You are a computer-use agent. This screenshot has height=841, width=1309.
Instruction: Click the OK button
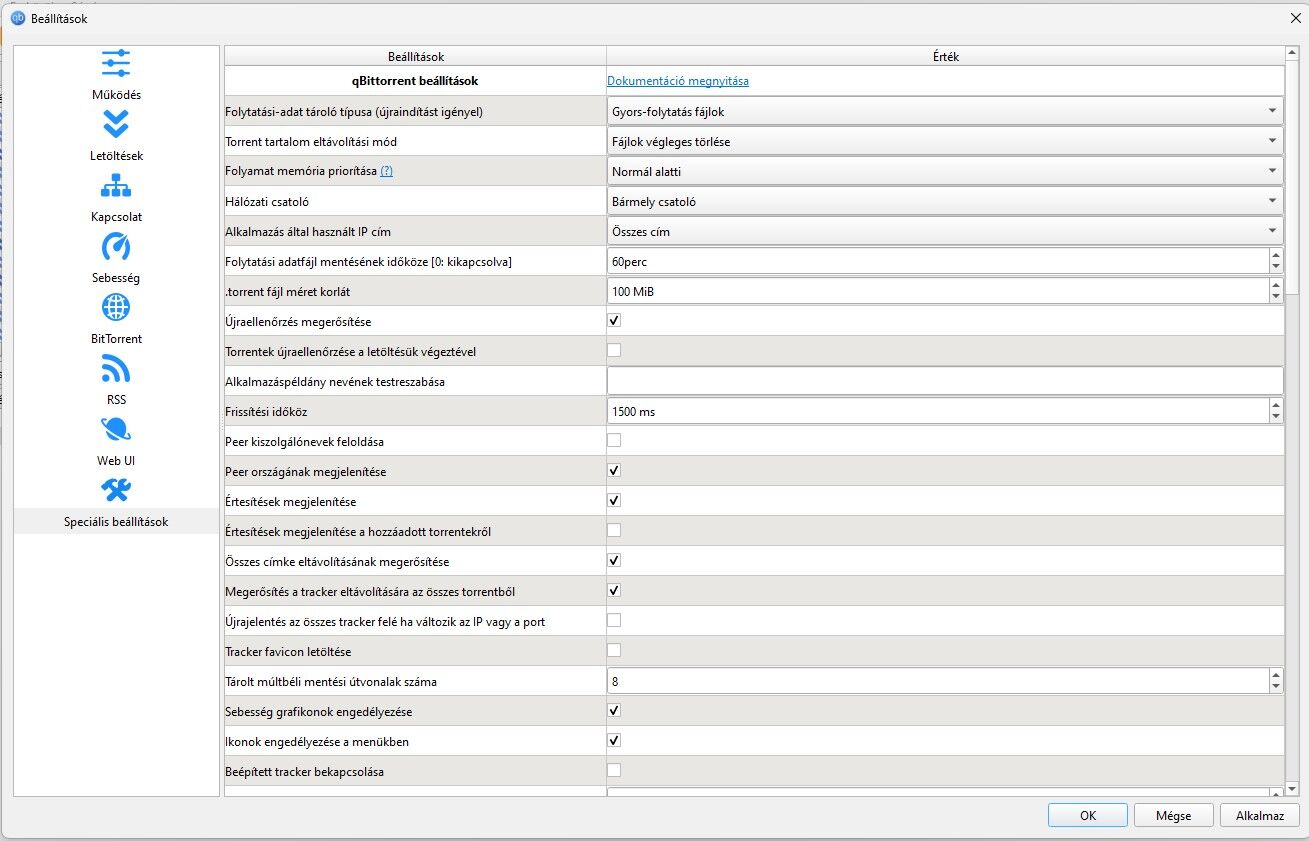tap(1088, 815)
